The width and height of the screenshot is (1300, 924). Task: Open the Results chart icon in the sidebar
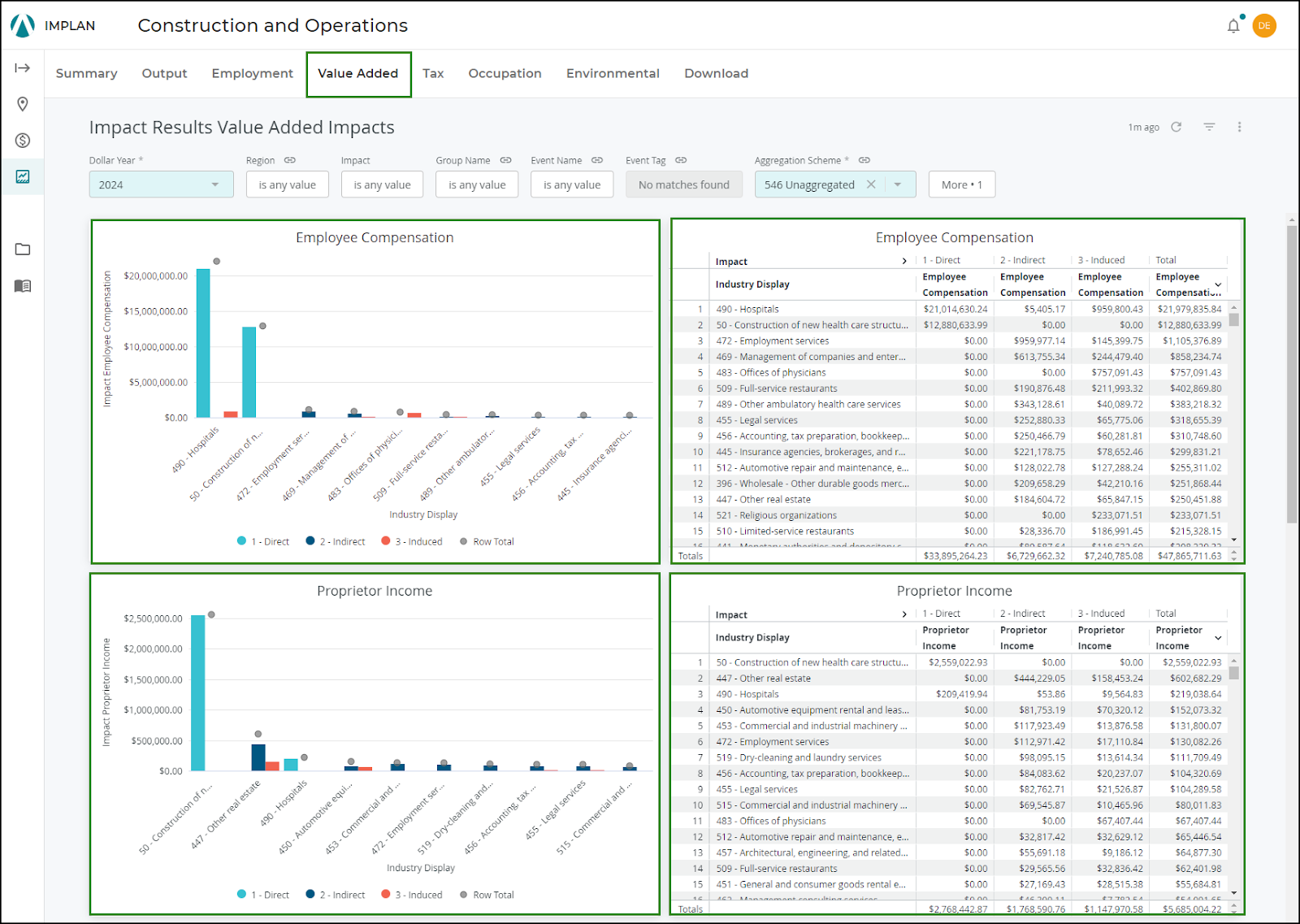click(x=23, y=176)
